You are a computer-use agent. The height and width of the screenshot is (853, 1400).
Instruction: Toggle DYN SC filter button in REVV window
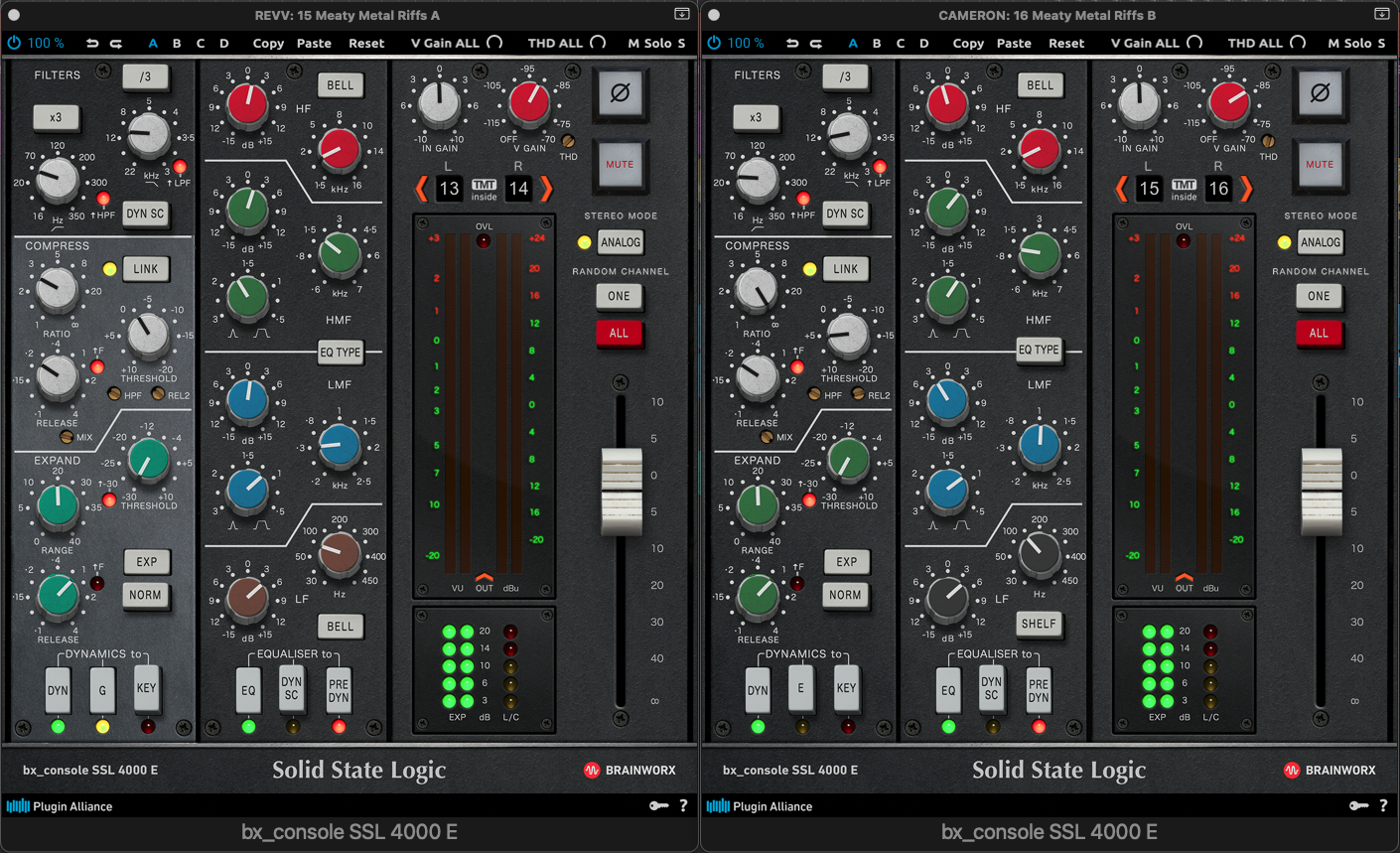click(146, 213)
